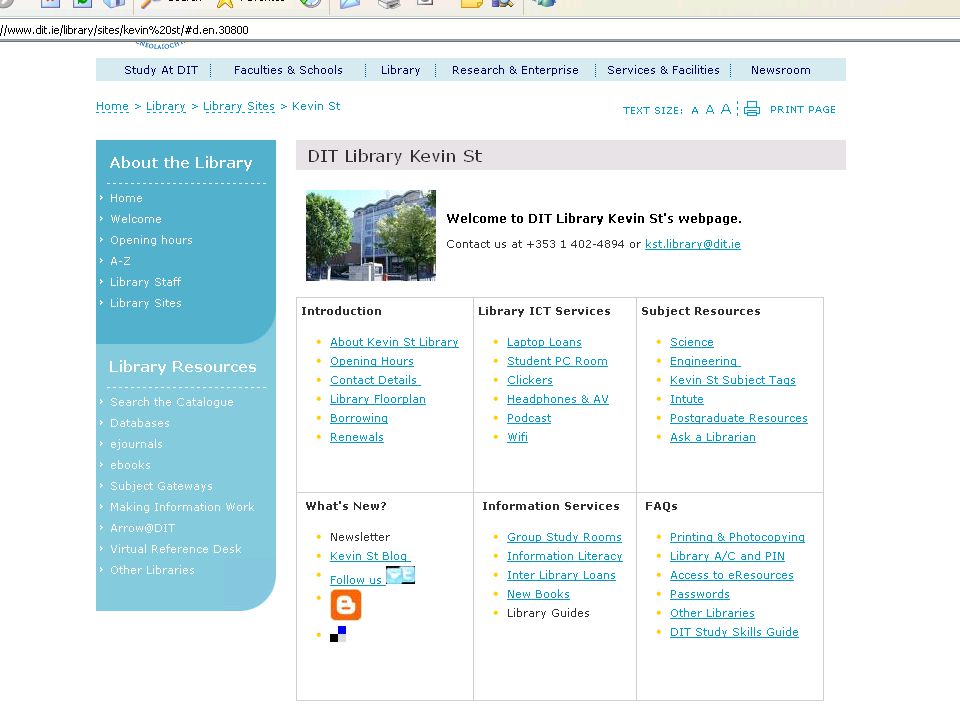The height and width of the screenshot is (720, 960).
Task: Go to Library Sites in the breadcrumb
Action: tap(239, 106)
